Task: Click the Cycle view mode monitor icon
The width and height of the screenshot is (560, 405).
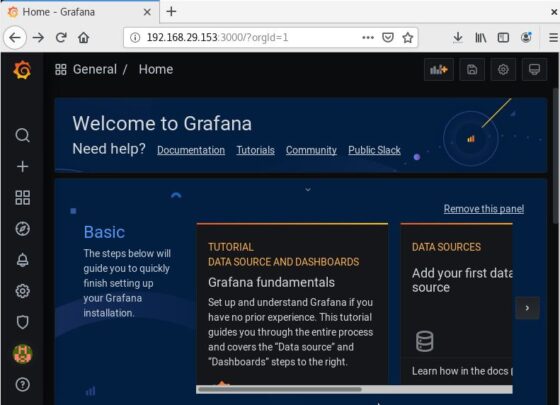Action: tap(534, 69)
